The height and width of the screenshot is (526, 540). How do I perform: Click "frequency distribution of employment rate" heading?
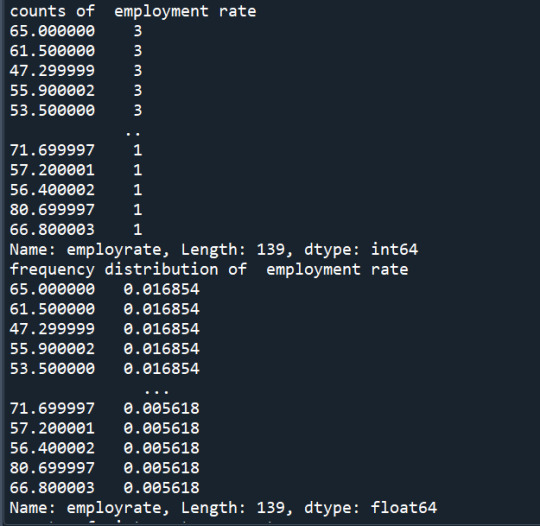pyautogui.click(x=209, y=269)
